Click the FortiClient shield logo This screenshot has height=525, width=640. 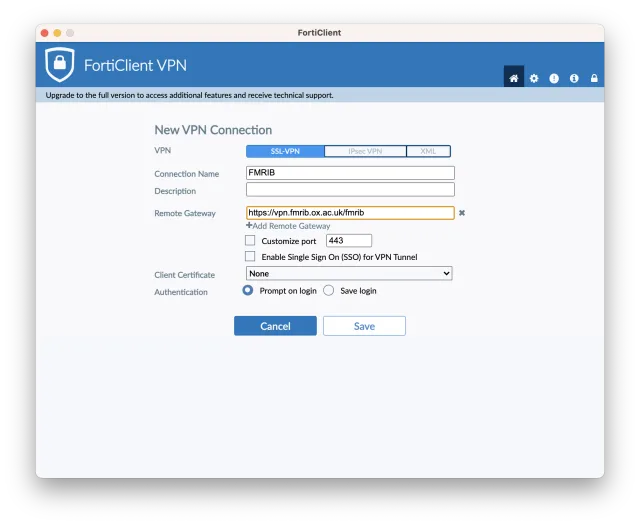tap(60, 65)
